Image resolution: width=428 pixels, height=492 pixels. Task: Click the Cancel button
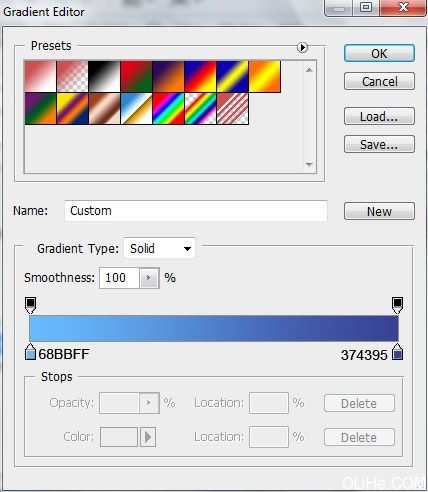[379, 81]
